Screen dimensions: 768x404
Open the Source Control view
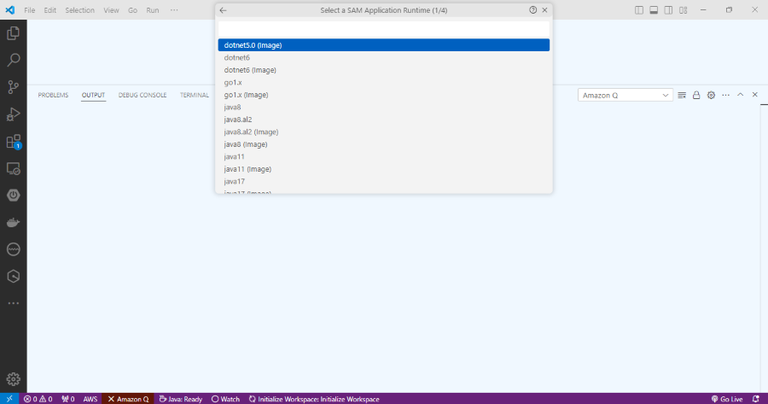pyautogui.click(x=13, y=87)
